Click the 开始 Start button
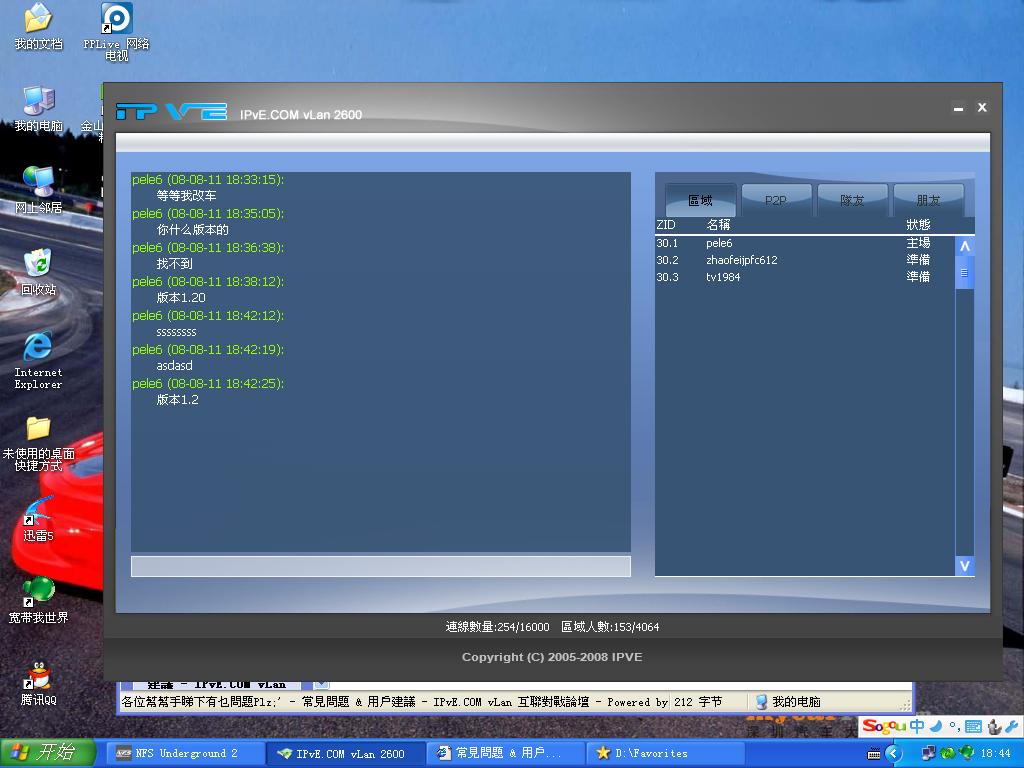 [48, 753]
